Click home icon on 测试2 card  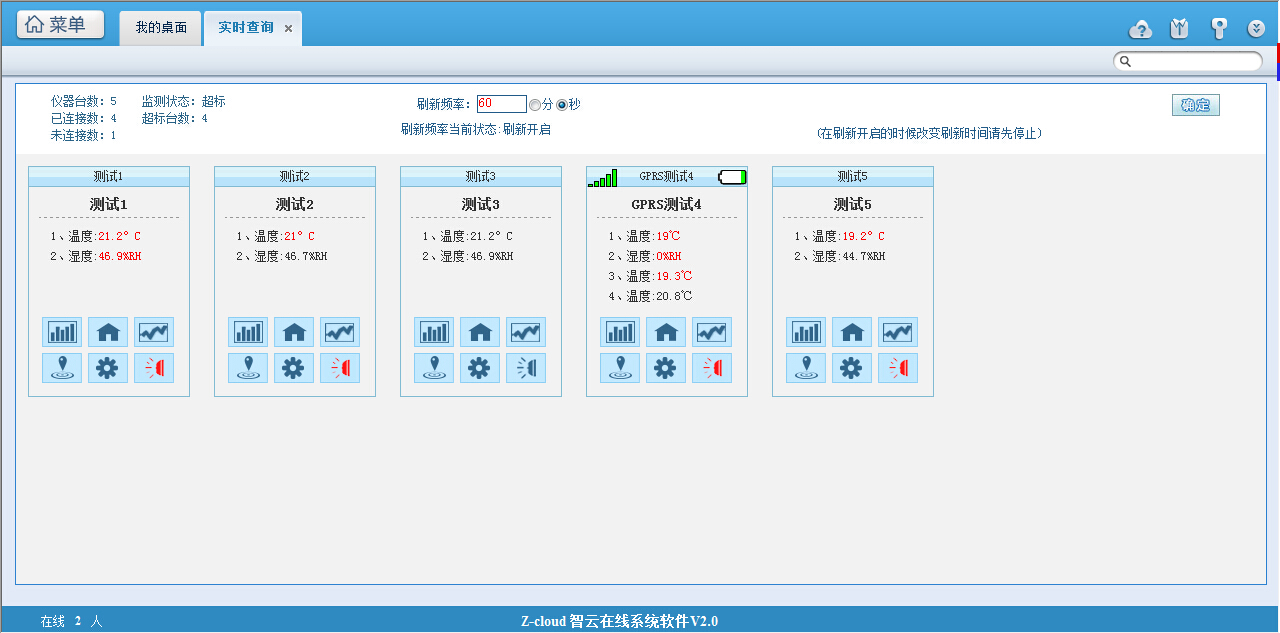coord(294,332)
